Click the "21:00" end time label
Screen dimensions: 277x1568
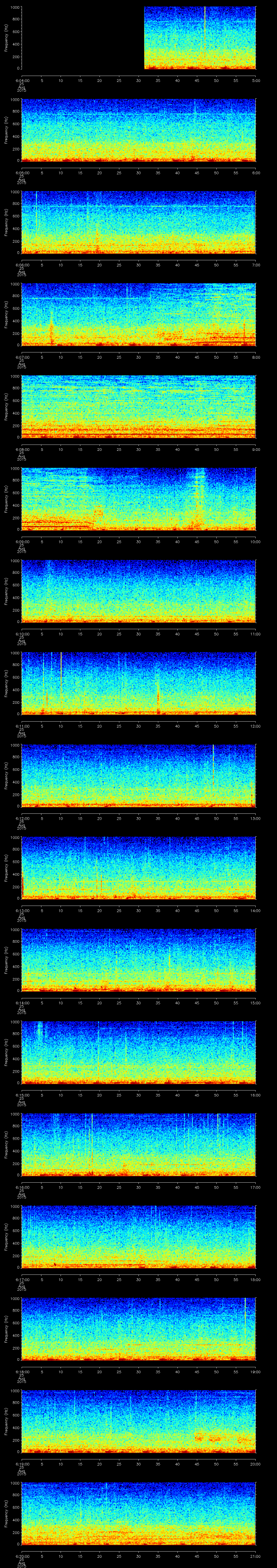(256, 1556)
